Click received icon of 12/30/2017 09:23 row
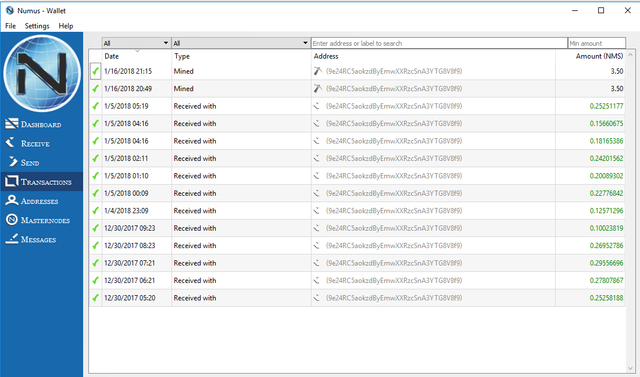This screenshot has width=640, height=377. (x=316, y=228)
